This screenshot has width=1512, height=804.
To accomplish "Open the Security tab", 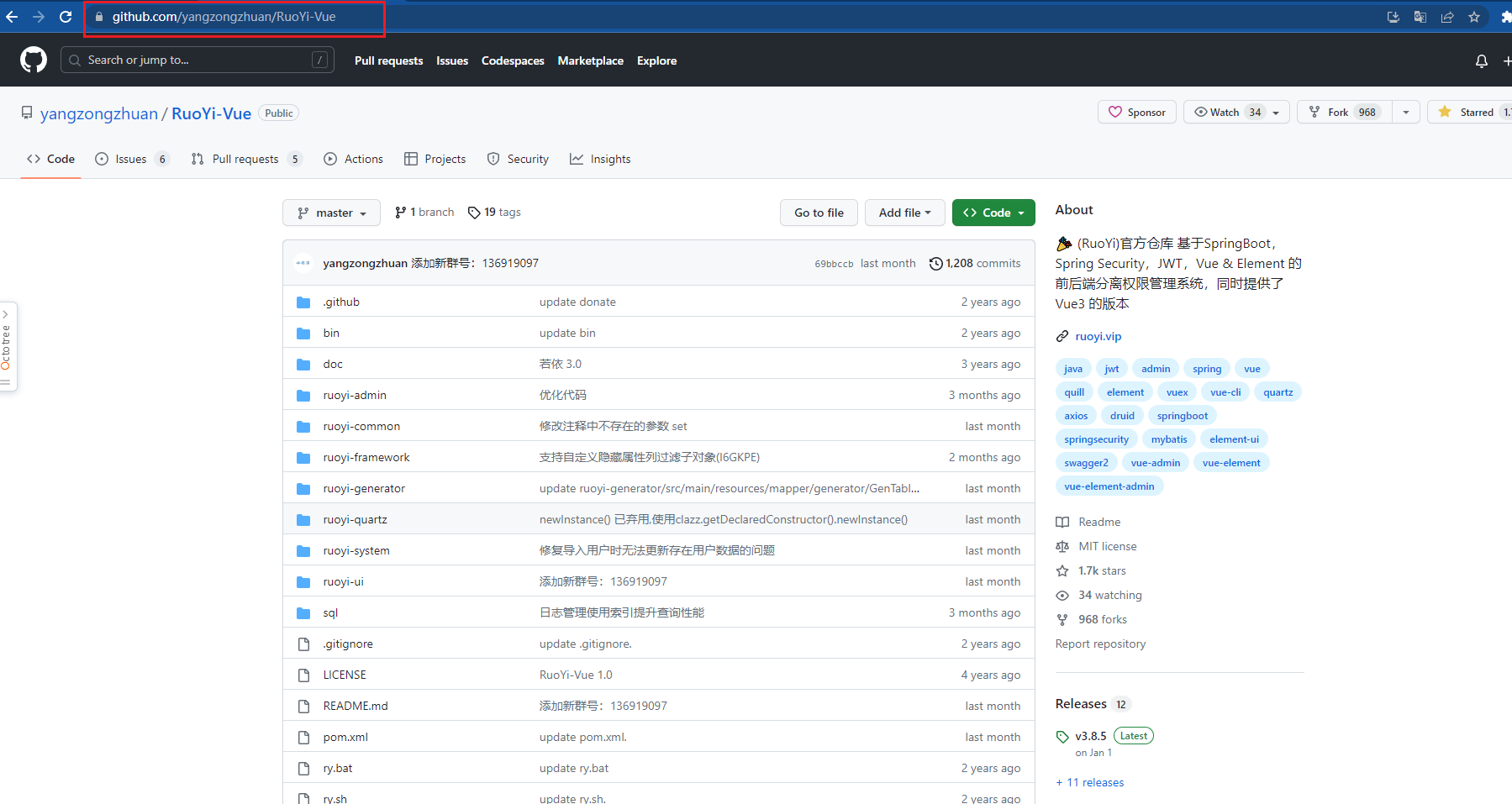I will [518, 160].
